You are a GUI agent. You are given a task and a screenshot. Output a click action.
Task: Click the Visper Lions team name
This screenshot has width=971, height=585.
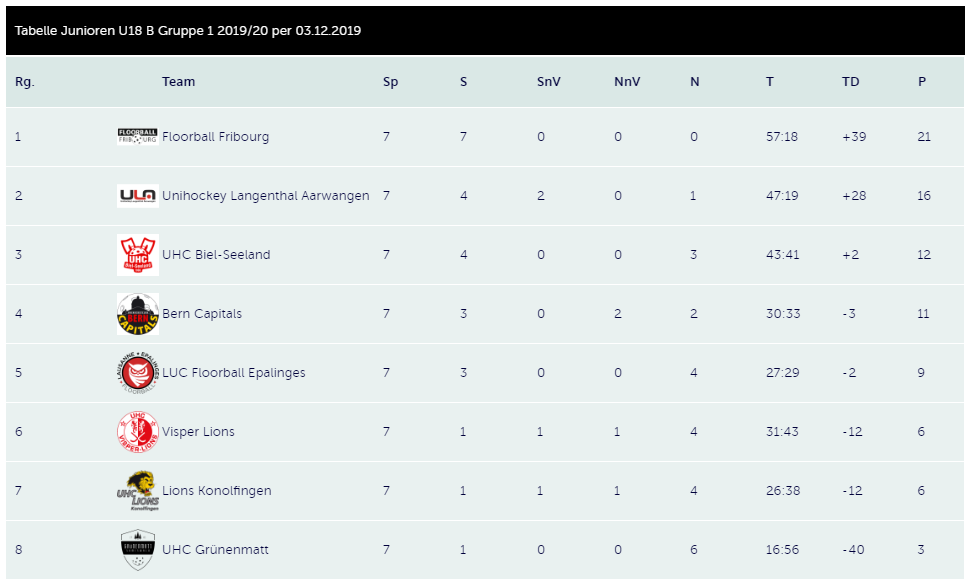click(x=198, y=431)
